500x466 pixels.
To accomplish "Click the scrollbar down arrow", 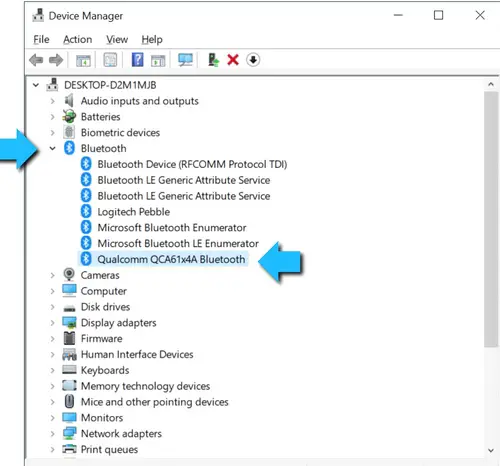I will 491,450.
